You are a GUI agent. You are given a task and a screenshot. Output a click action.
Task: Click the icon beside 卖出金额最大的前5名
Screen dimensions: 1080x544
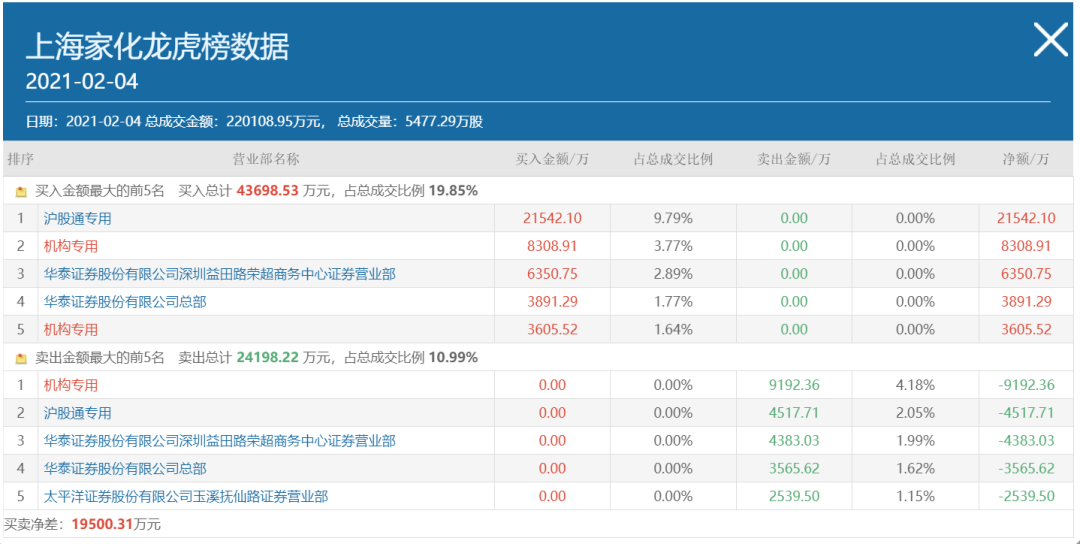click(x=21, y=358)
